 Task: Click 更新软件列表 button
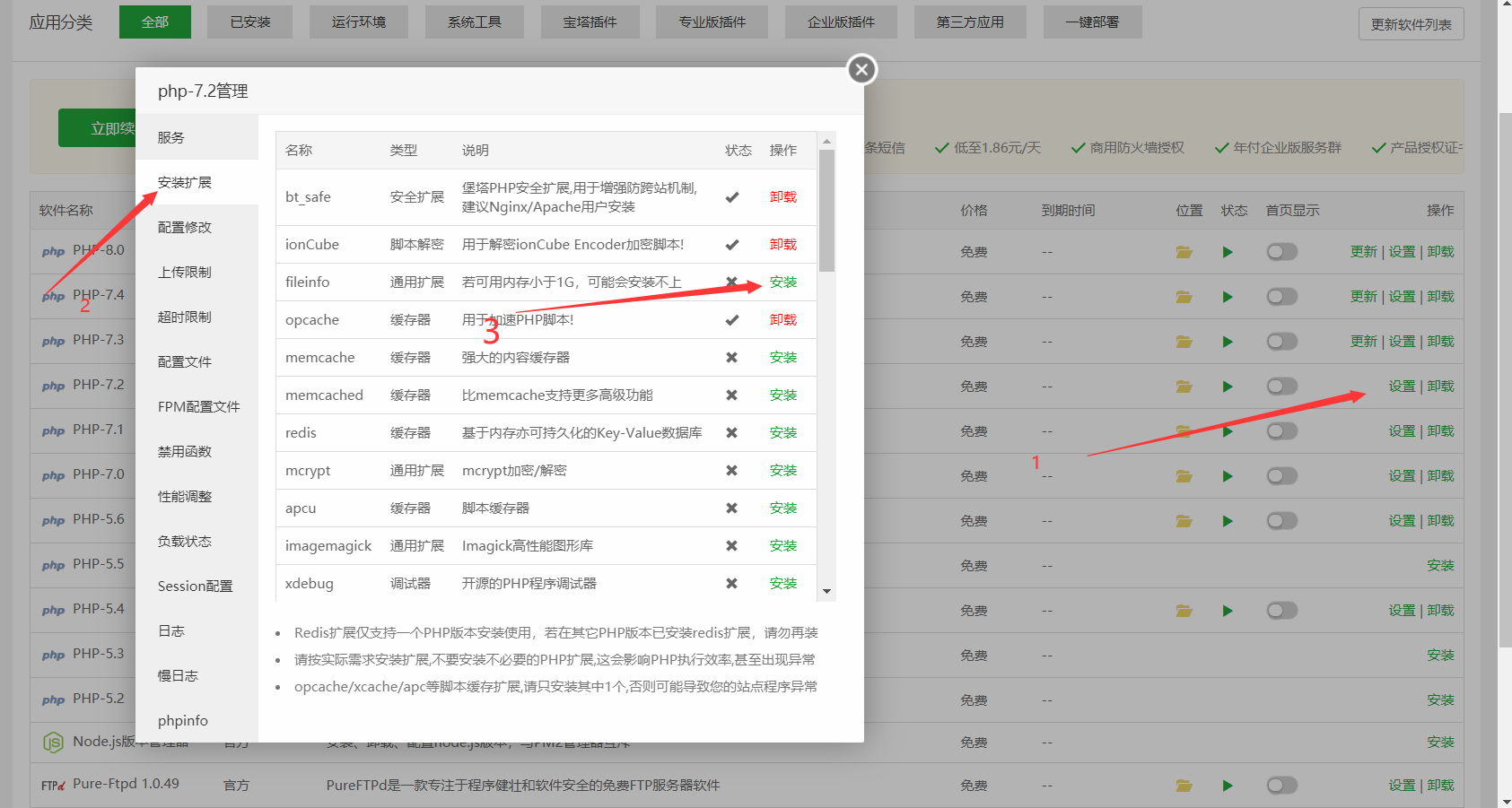pos(1411,24)
